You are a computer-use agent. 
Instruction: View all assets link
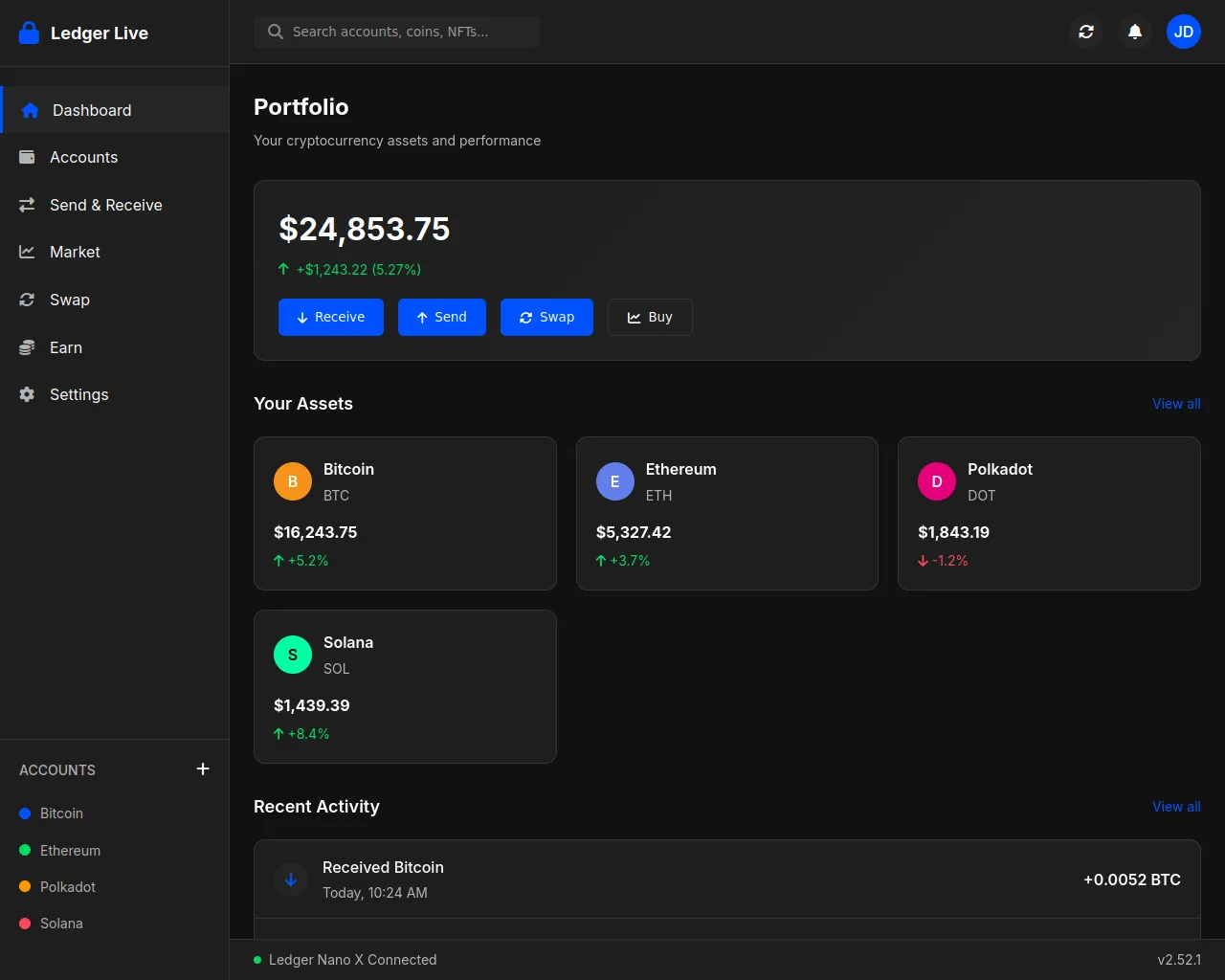click(x=1176, y=404)
